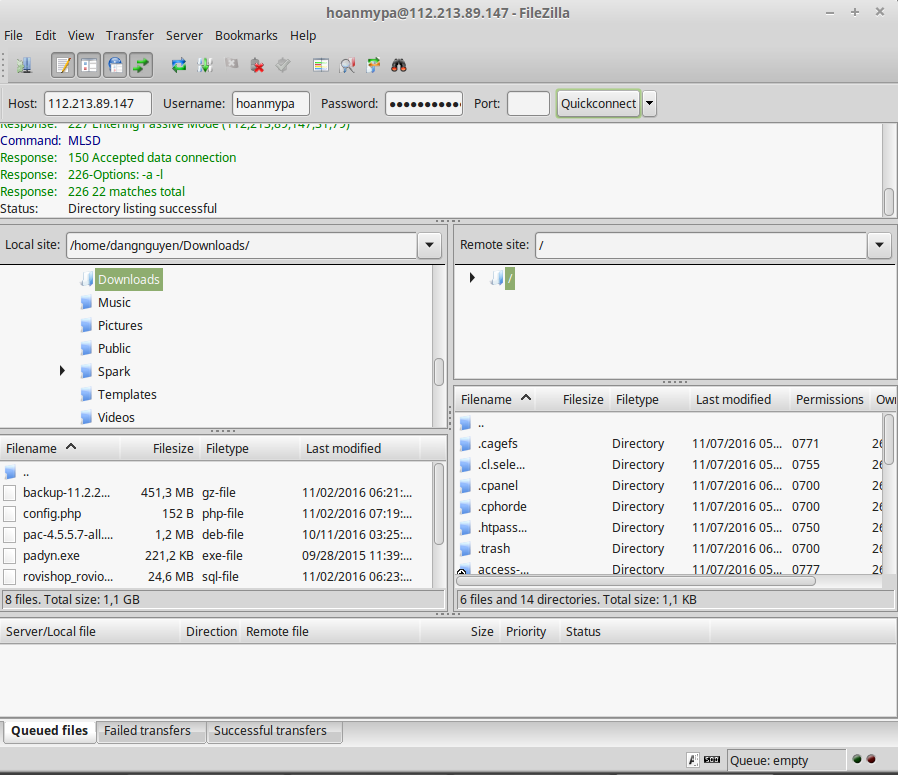Open the Server menu
This screenshot has width=898, height=775.
(x=184, y=36)
